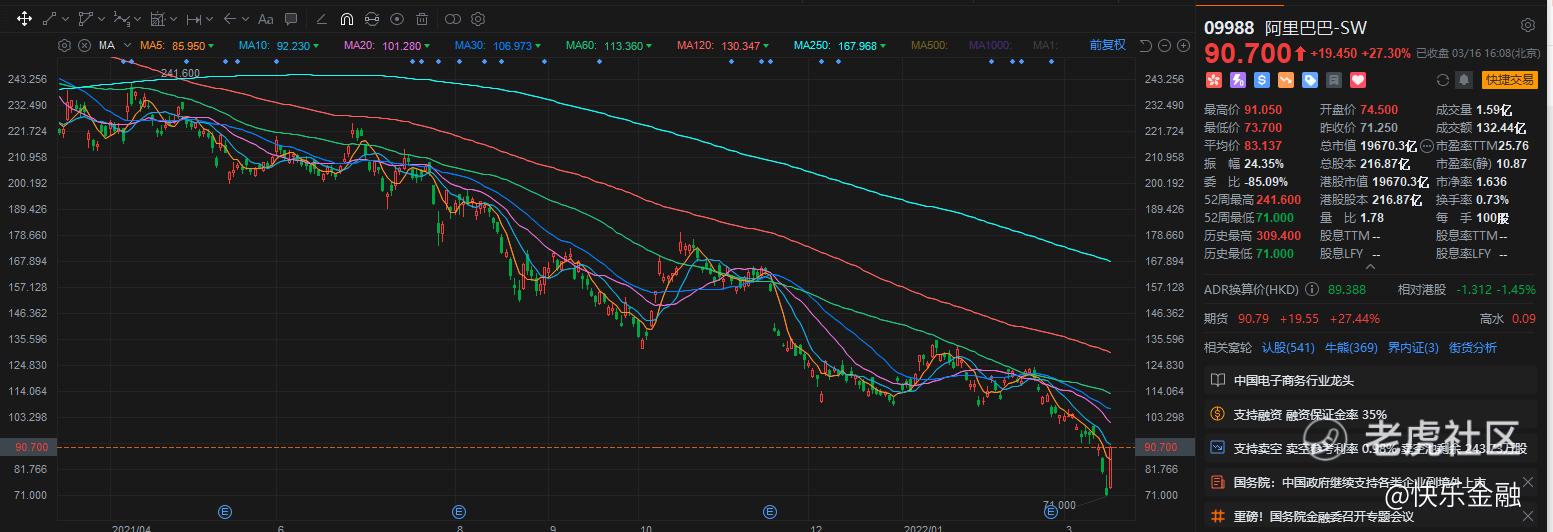
Task: Toggle the red heart favorite icon
Action: (1357, 80)
